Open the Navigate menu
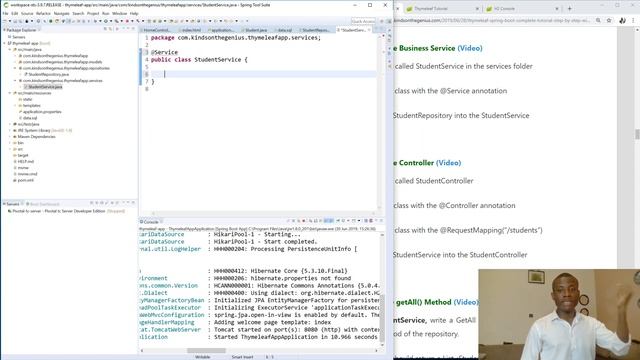640x360 pixels. click(62, 13)
